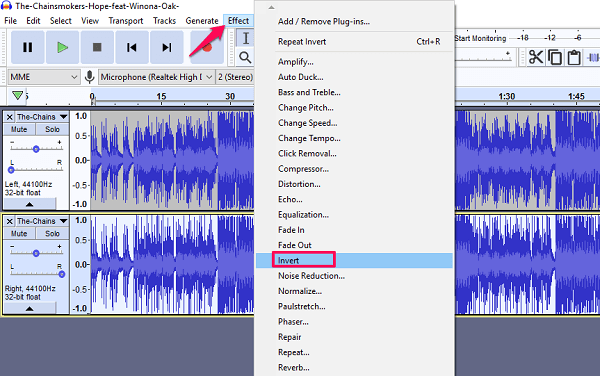
Task: Close the Left channel track
Action: tap(10, 117)
